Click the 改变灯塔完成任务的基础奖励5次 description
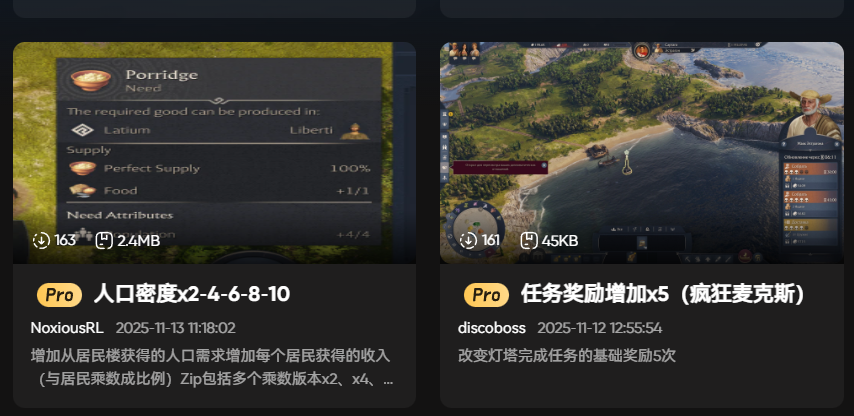 (x=567, y=356)
